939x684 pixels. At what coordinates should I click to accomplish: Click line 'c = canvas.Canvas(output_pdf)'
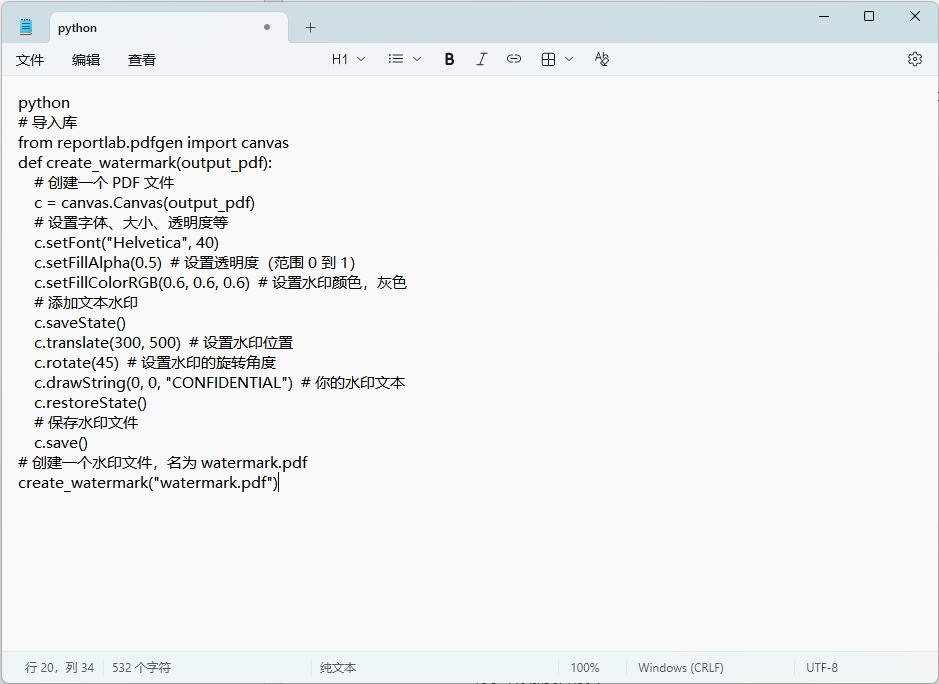click(144, 203)
